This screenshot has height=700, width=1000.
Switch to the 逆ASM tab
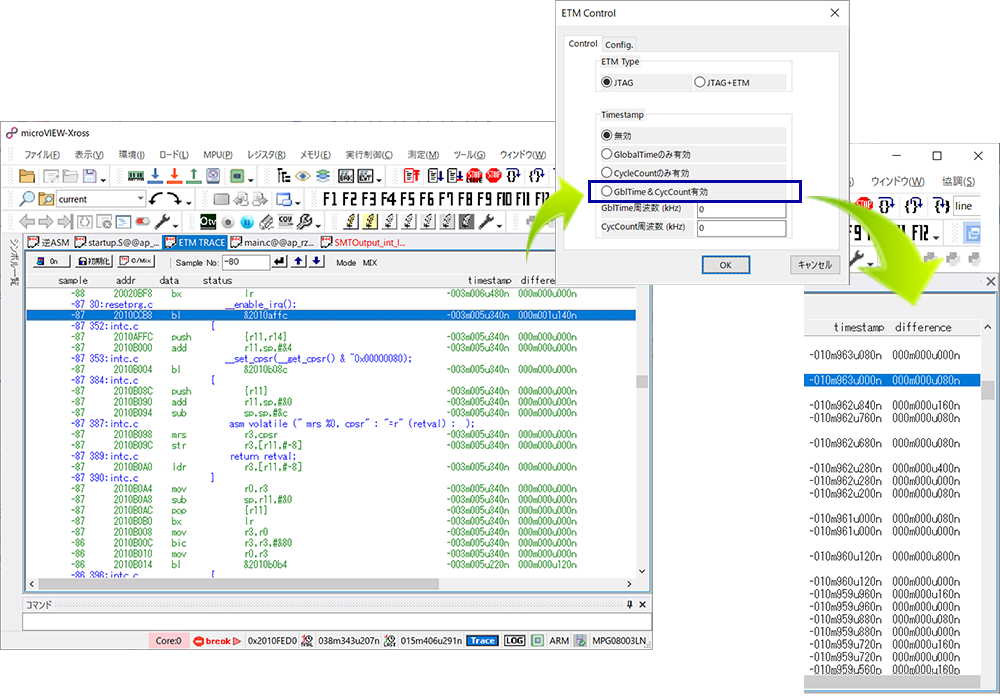pos(48,242)
